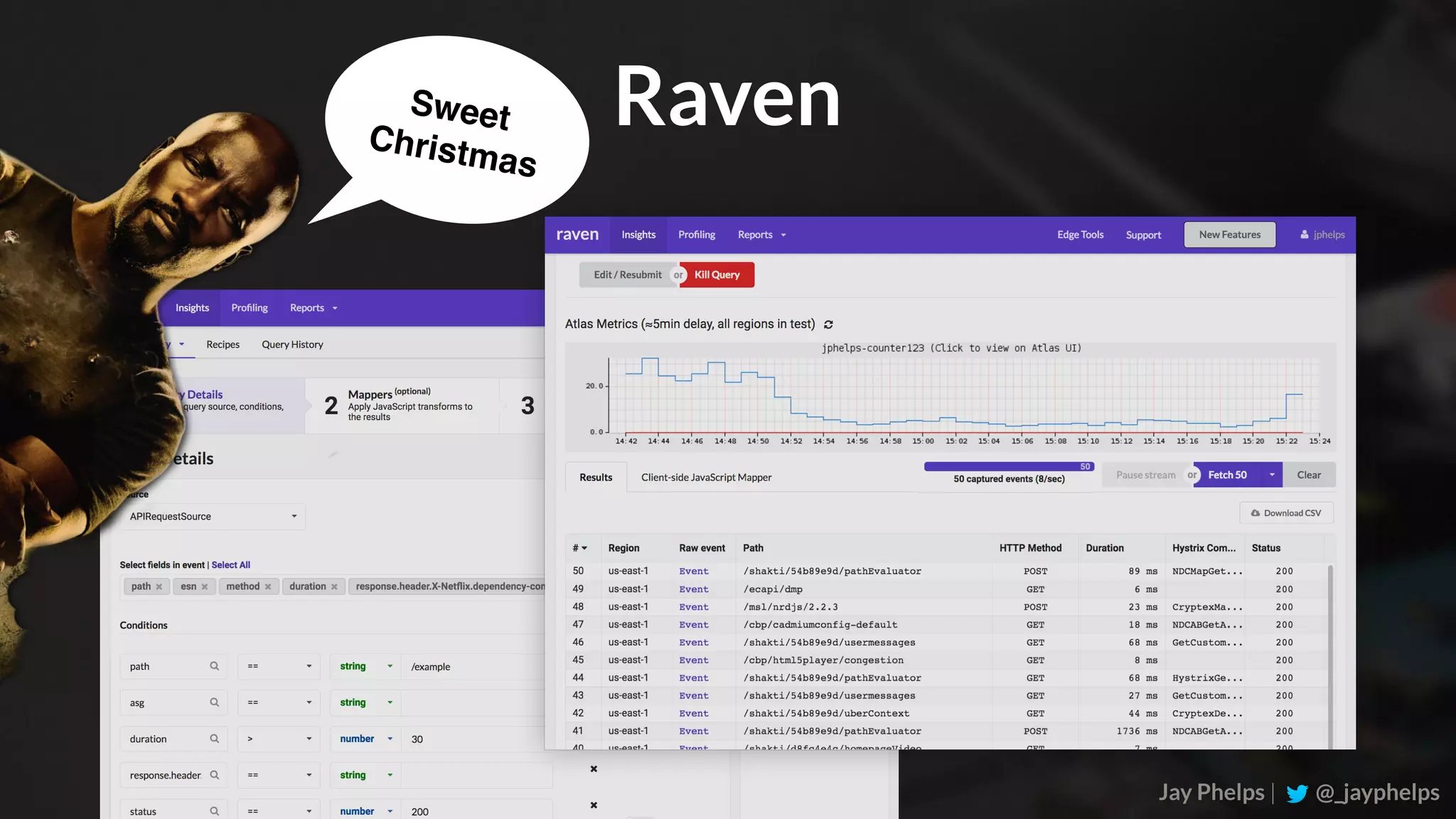The image size is (1456, 819).
Task: Click the Fetch 50 button
Action: click(x=1228, y=475)
